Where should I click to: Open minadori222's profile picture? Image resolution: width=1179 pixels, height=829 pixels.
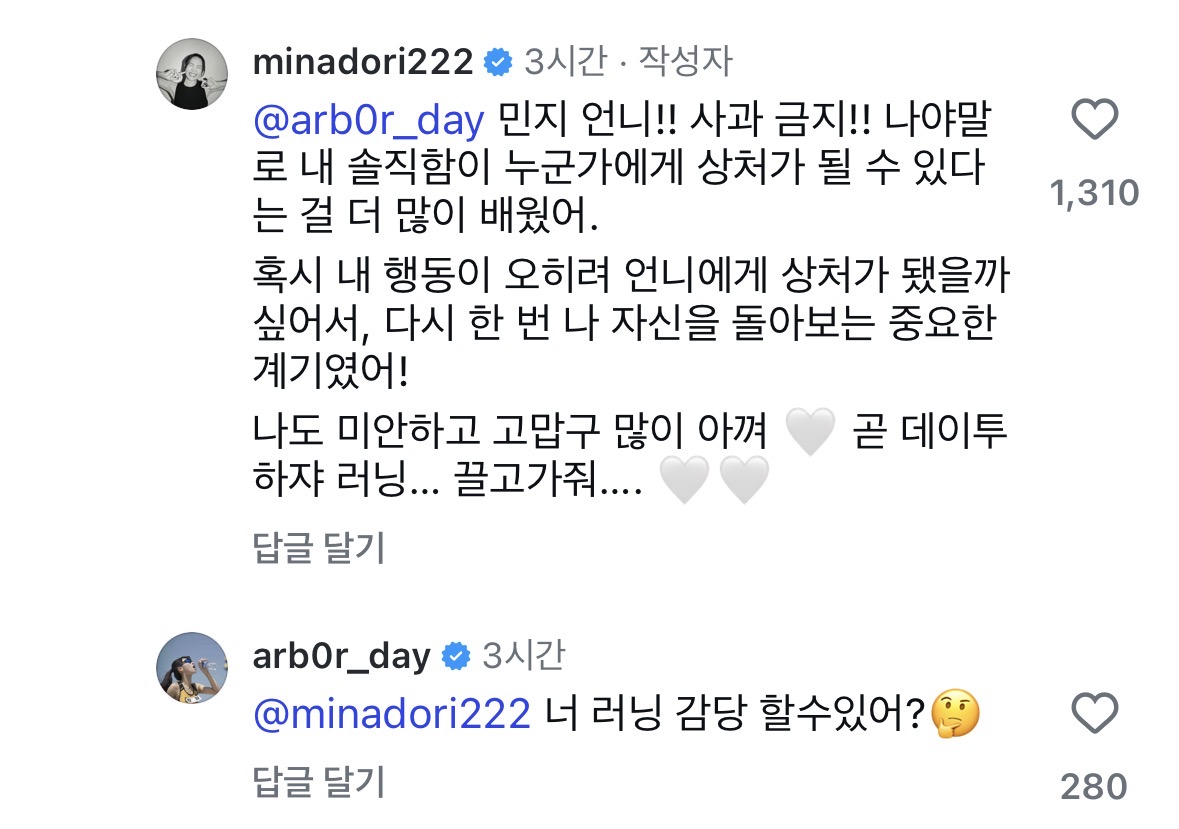coord(192,74)
